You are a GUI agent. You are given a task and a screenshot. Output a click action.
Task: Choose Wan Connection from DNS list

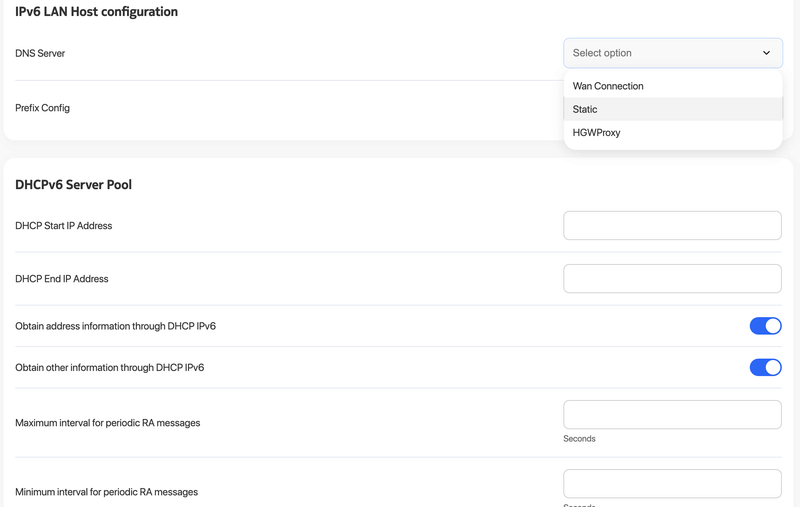point(672,86)
